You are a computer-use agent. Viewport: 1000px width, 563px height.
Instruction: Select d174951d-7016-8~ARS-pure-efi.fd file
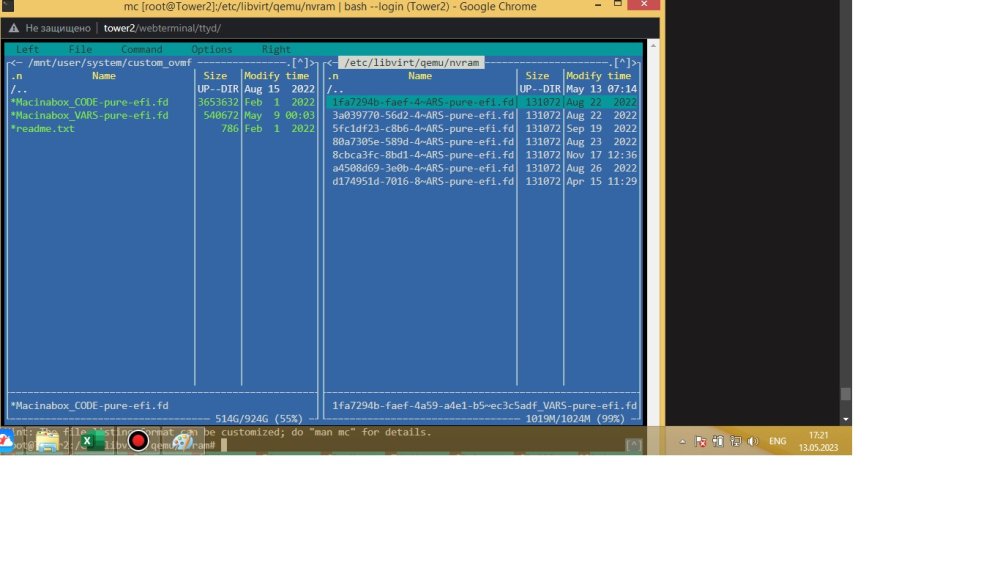pos(423,182)
